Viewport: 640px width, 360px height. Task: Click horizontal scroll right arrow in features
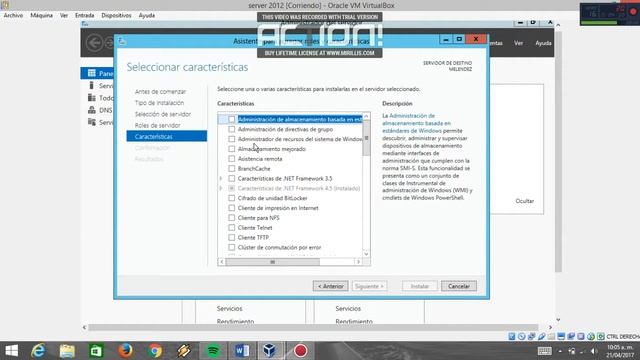pyautogui.click(x=358, y=262)
